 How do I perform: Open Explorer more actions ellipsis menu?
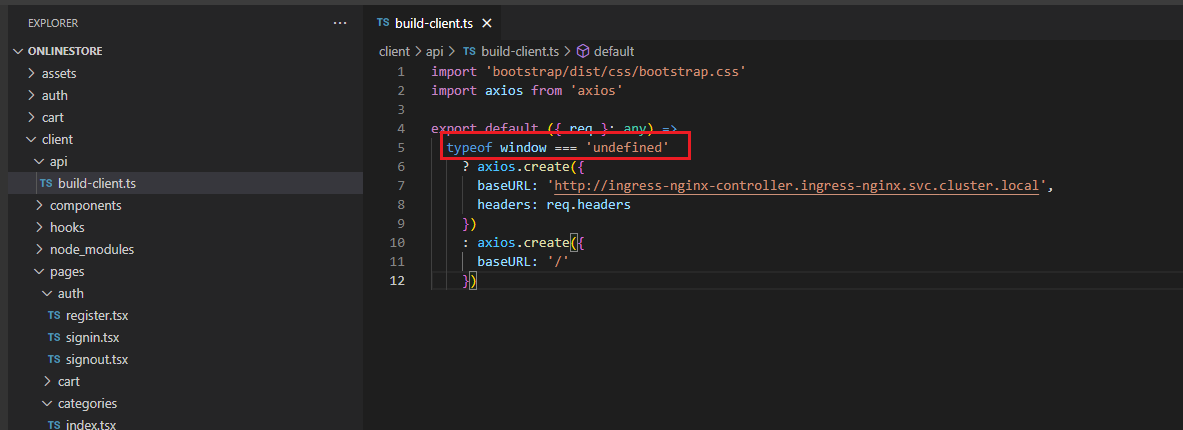coord(341,22)
